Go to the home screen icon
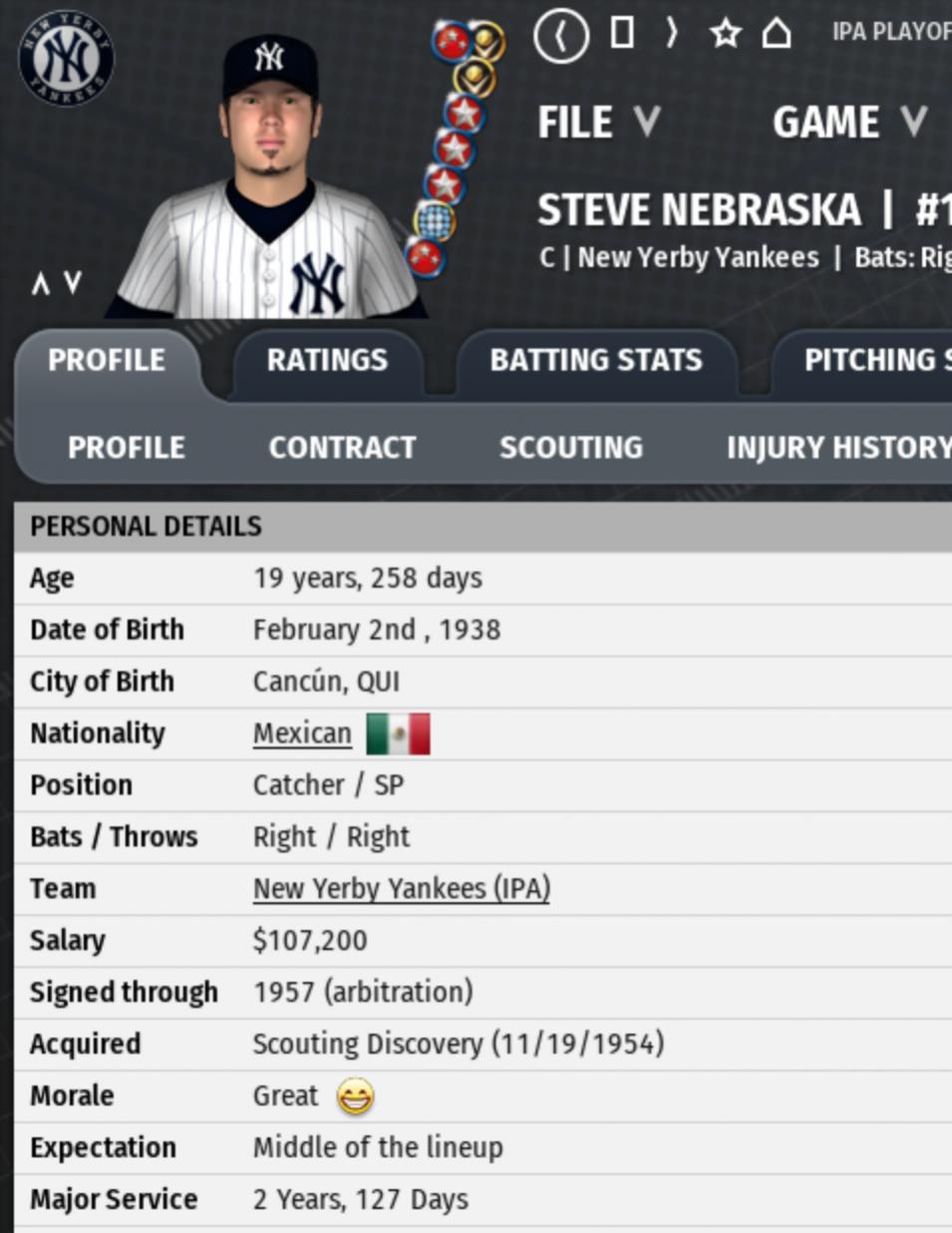The height and width of the screenshot is (1233, 952). pyautogui.click(x=777, y=34)
